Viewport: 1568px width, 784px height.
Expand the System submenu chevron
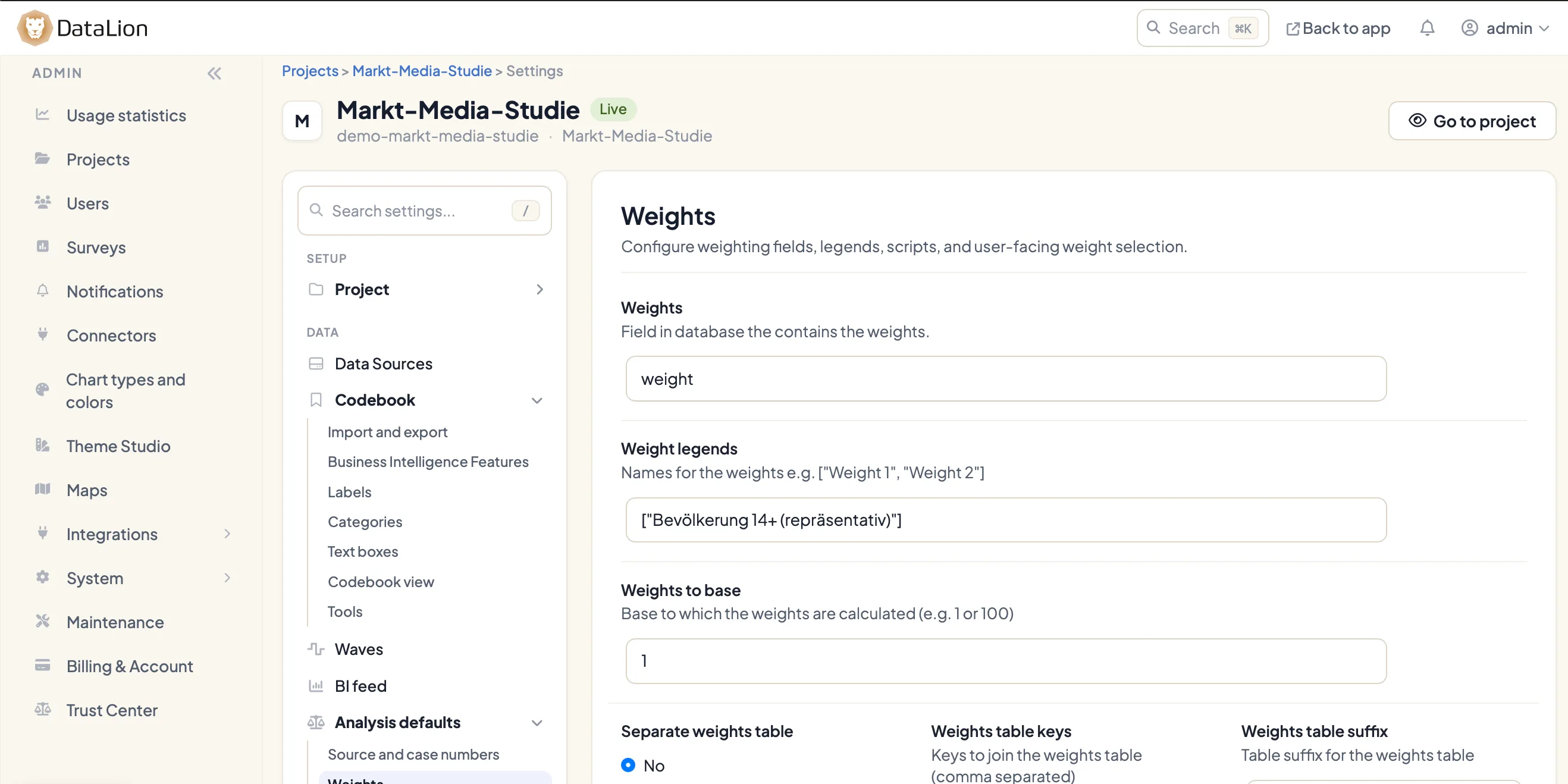pos(228,578)
